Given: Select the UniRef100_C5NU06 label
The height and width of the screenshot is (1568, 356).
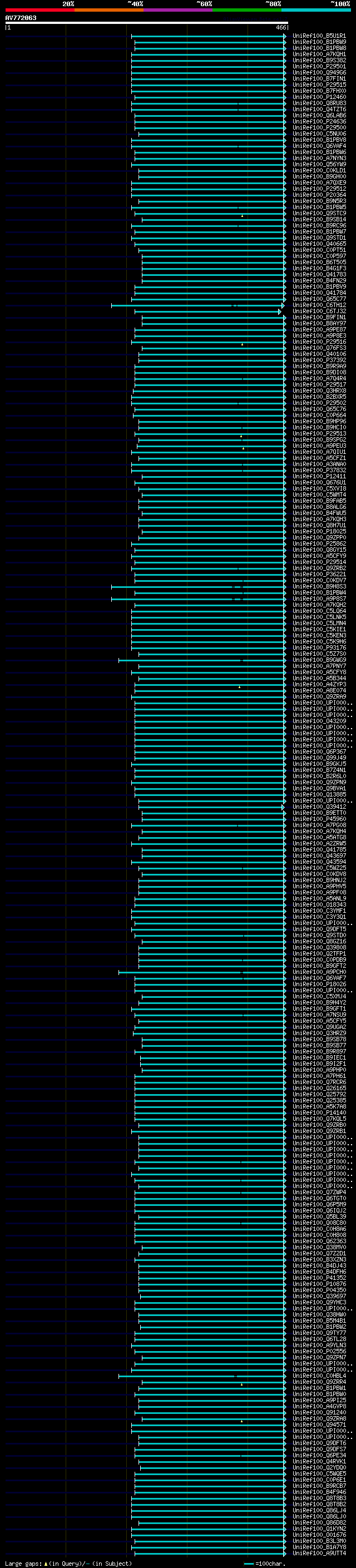Looking at the screenshot, I should [x=319, y=134].
